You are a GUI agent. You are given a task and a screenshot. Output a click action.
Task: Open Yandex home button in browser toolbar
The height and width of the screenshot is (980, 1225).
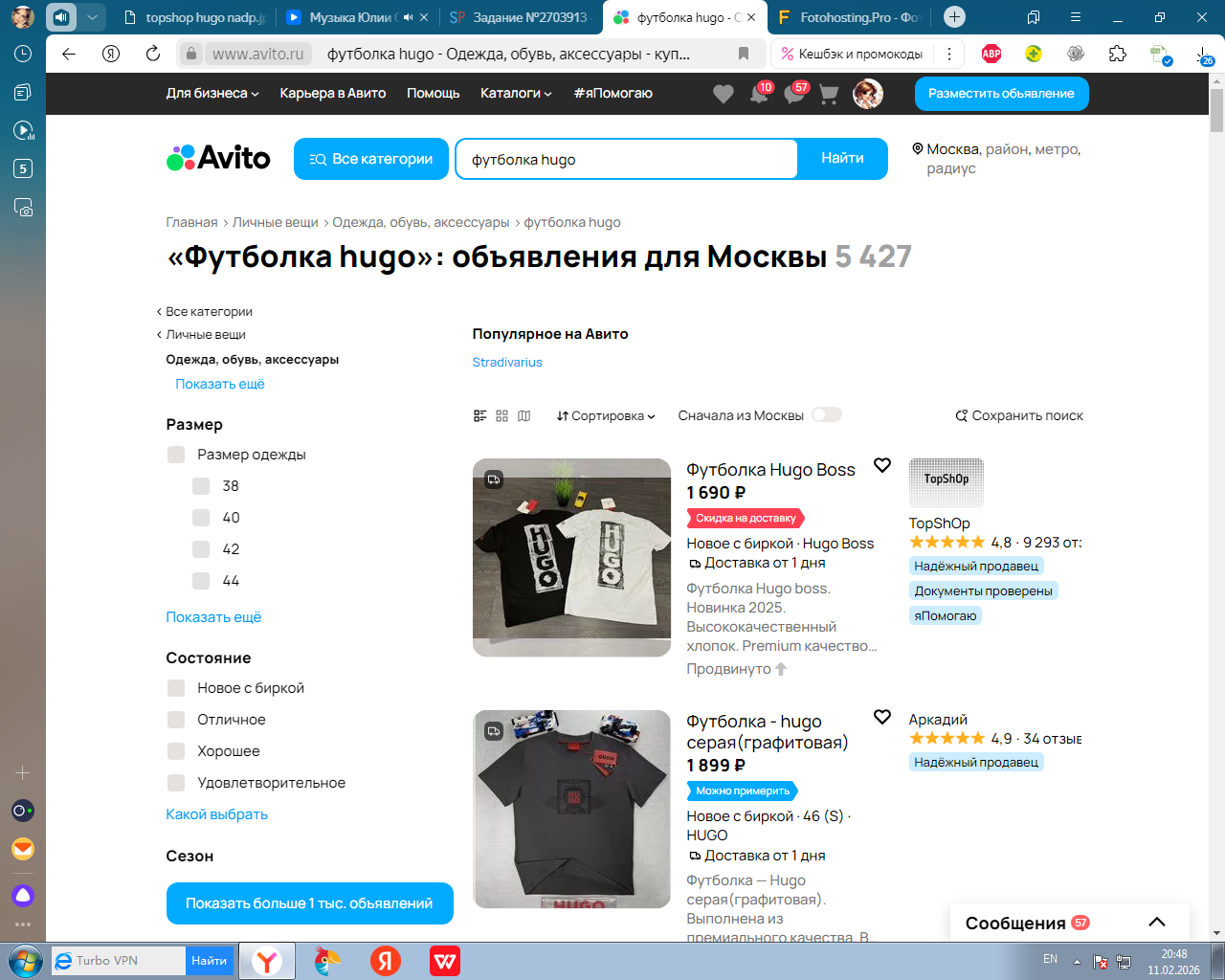point(111,54)
